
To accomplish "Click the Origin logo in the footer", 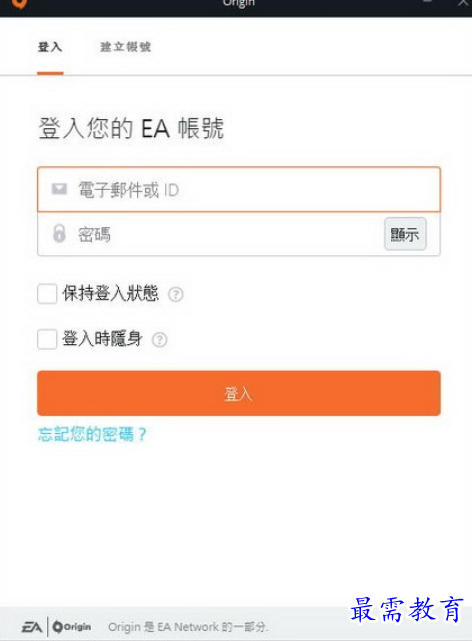I will click(72, 627).
